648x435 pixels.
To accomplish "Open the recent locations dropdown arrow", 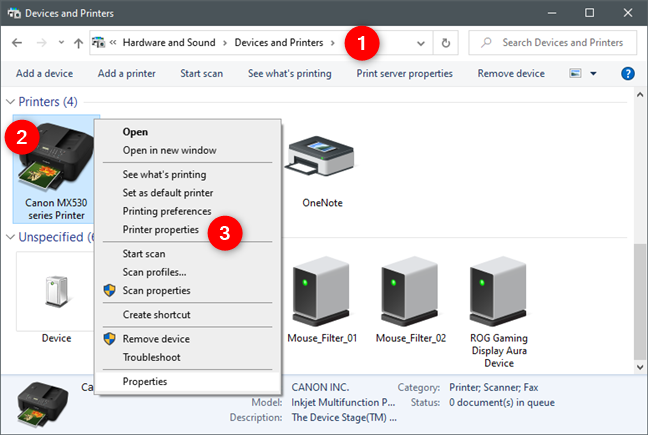I will coord(61,43).
